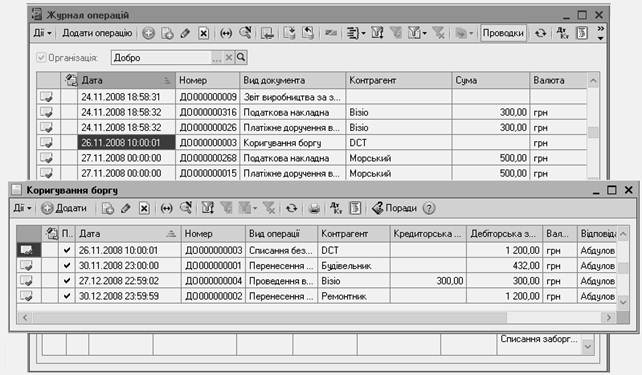Click the Добро organization input field
This screenshot has width=642, height=375.
(161, 57)
